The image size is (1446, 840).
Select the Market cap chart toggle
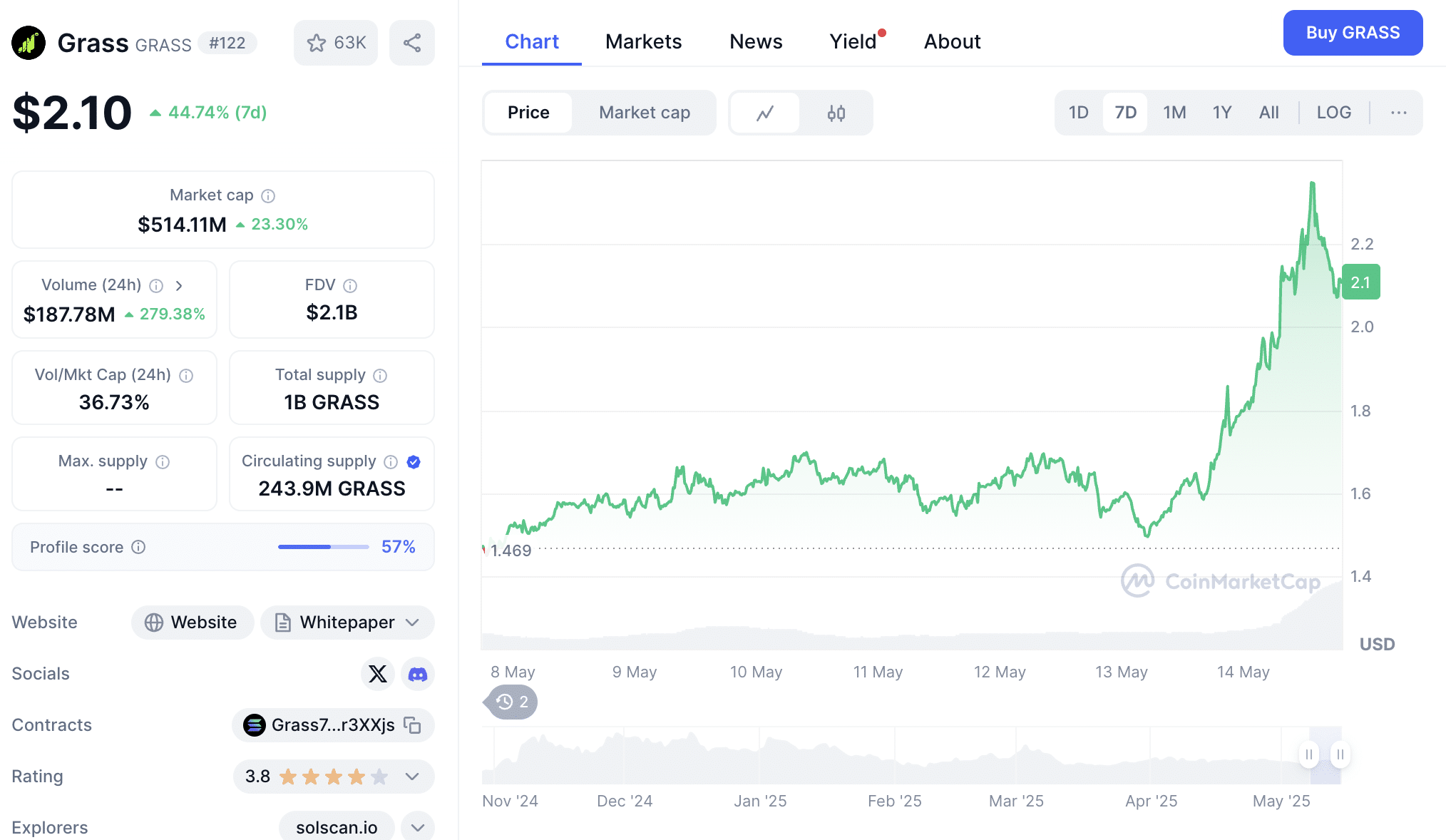[x=645, y=113]
